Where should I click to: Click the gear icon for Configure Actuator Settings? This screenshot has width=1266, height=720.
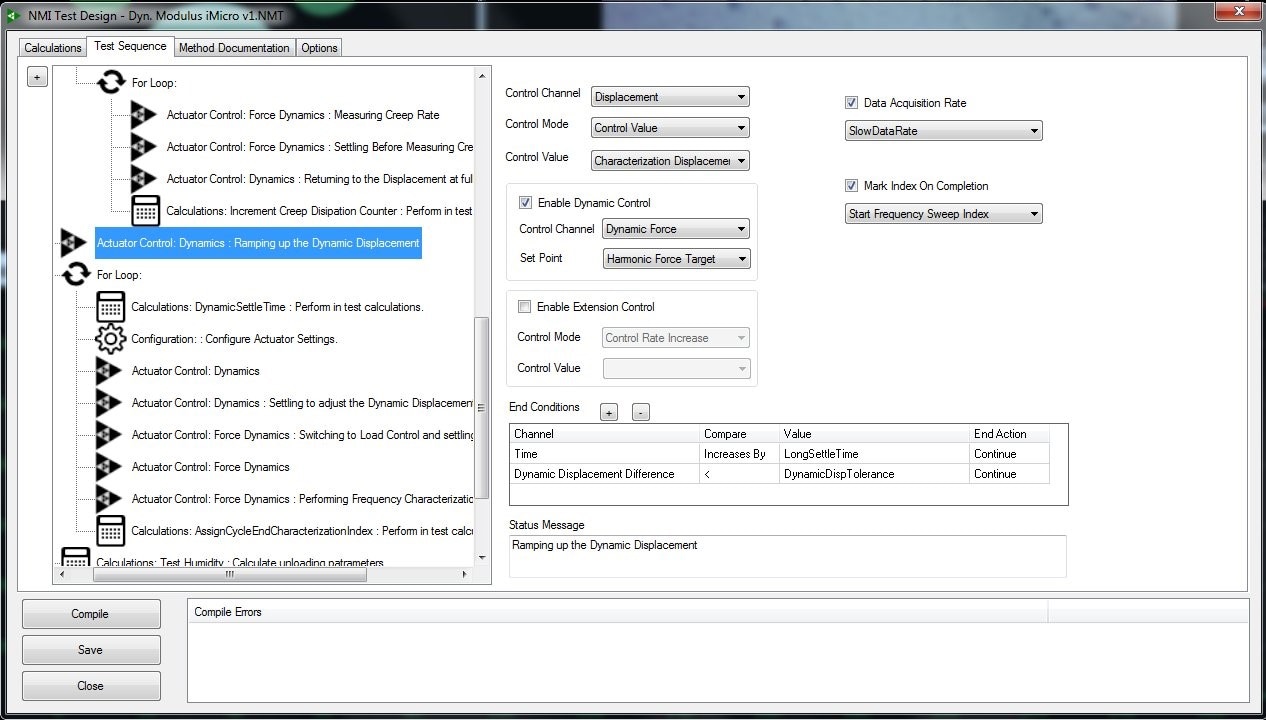110,338
